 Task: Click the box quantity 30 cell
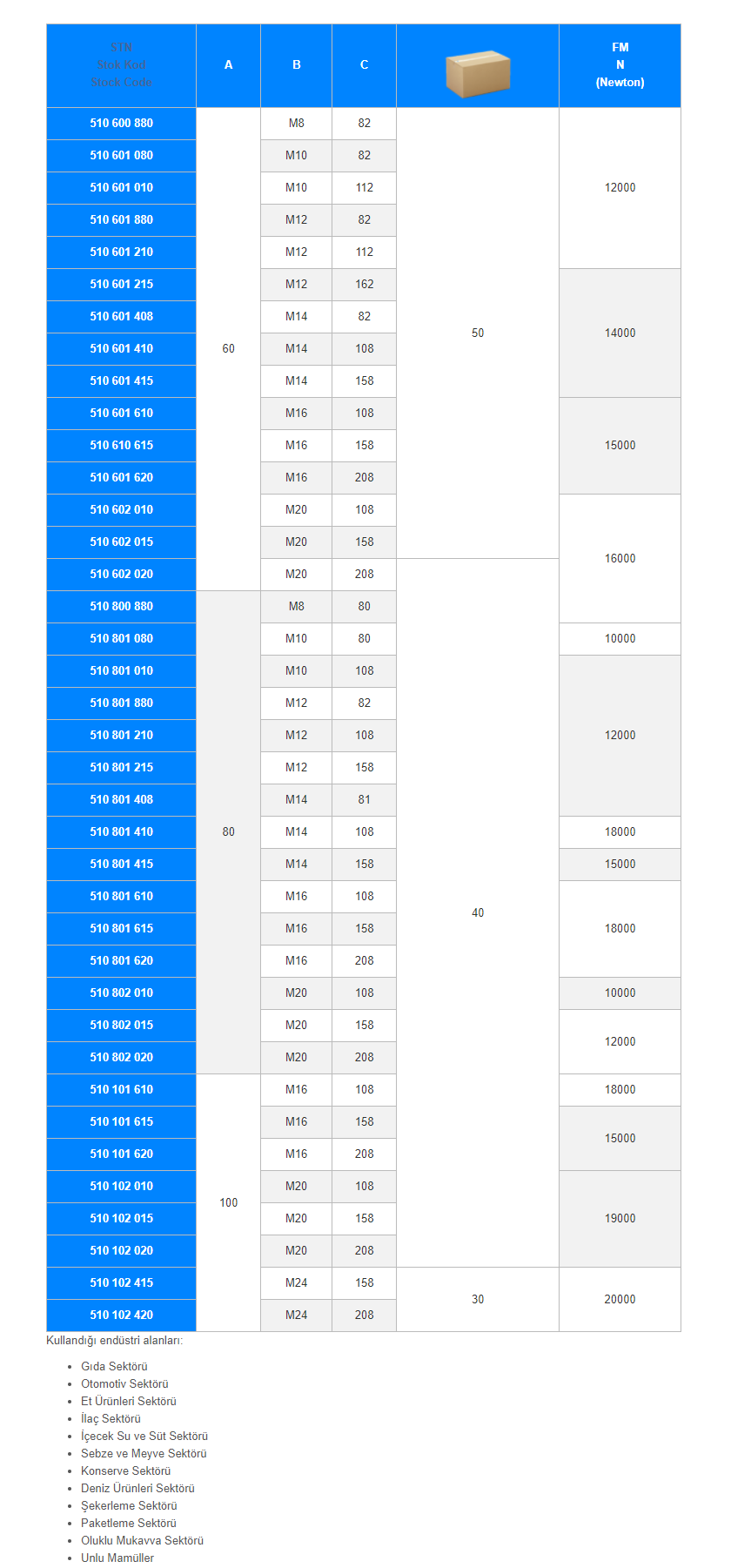[x=478, y=1300]
